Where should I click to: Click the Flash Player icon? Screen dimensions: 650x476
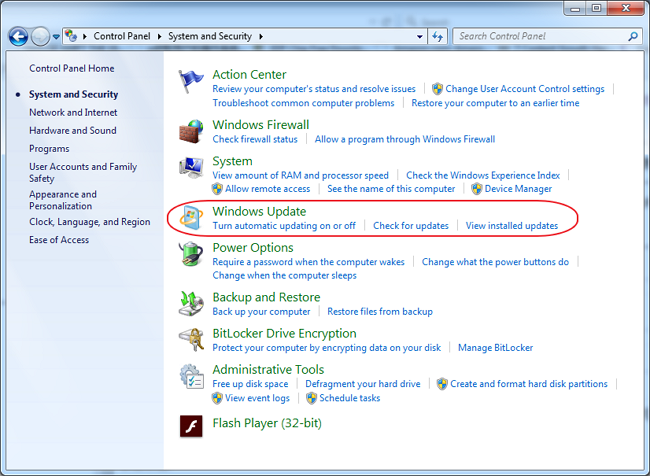coord(191,426)
